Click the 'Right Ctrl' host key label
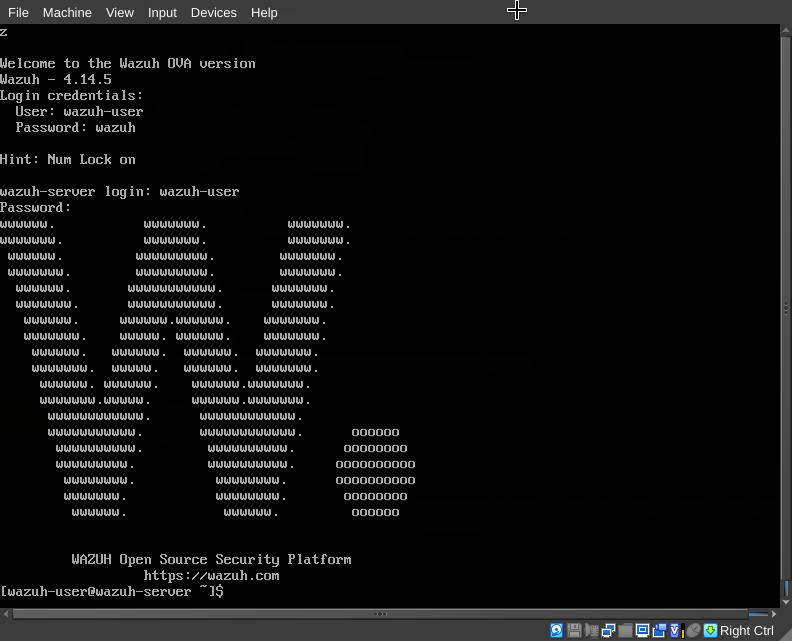 tap(747, 631)
